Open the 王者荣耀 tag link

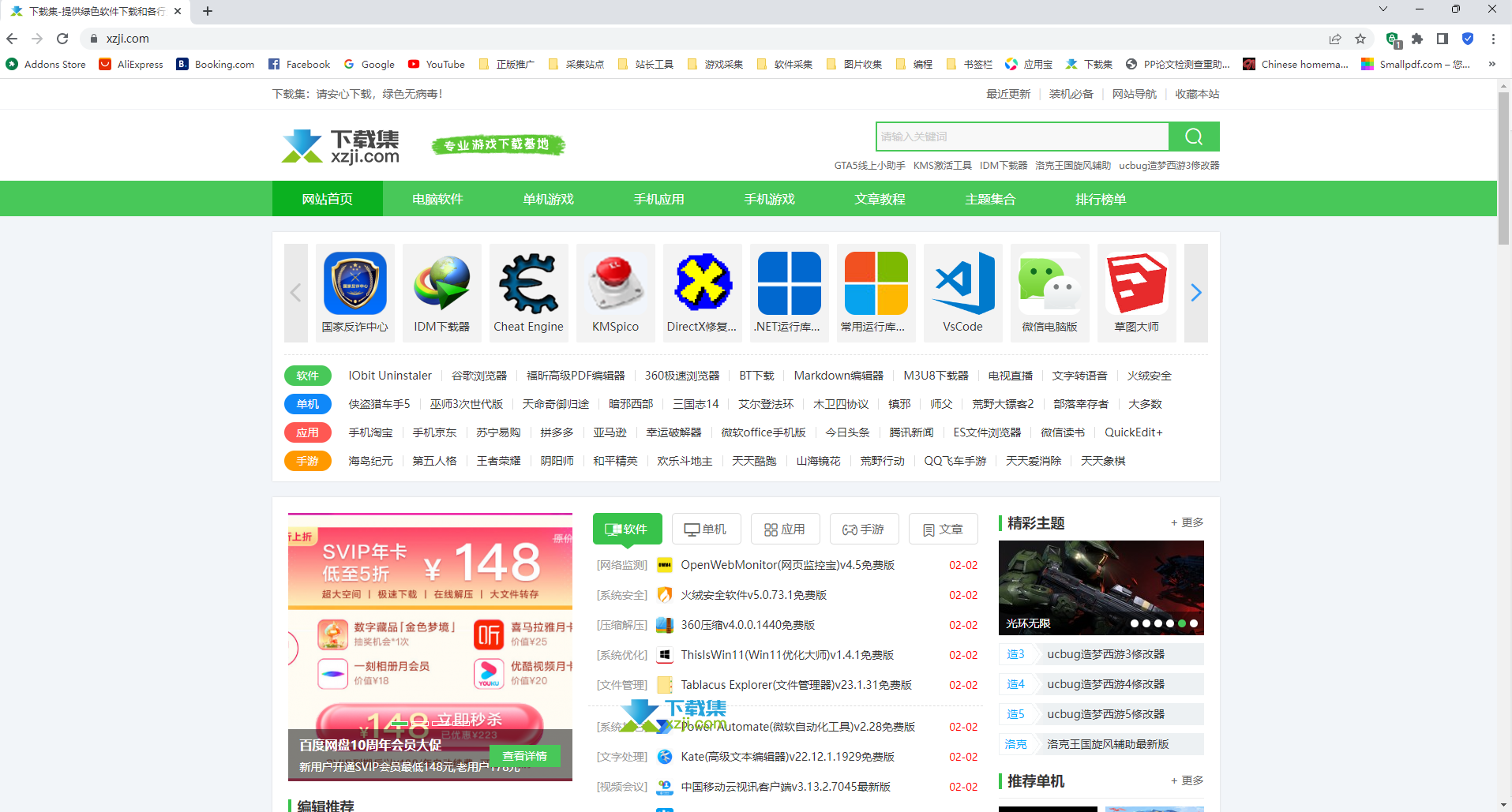click(x=498, y=461)
